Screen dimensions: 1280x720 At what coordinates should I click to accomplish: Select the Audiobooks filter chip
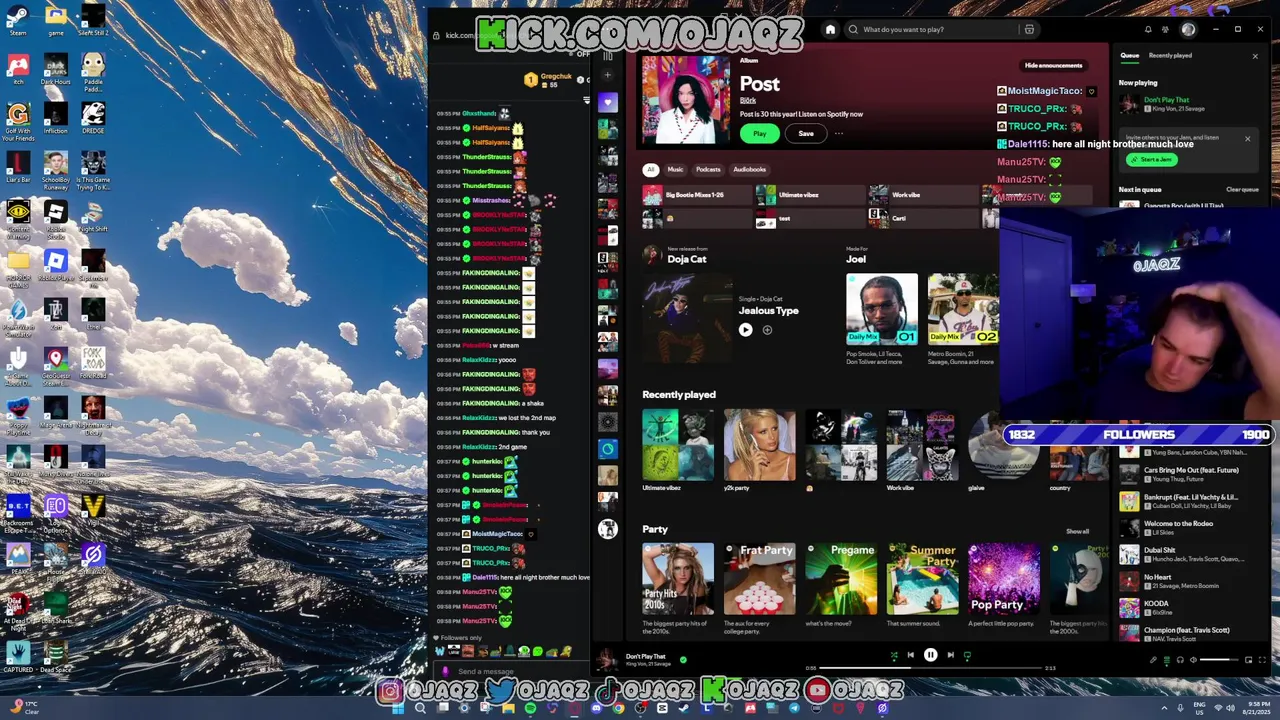pyautogui.click(x=749, y=169)
